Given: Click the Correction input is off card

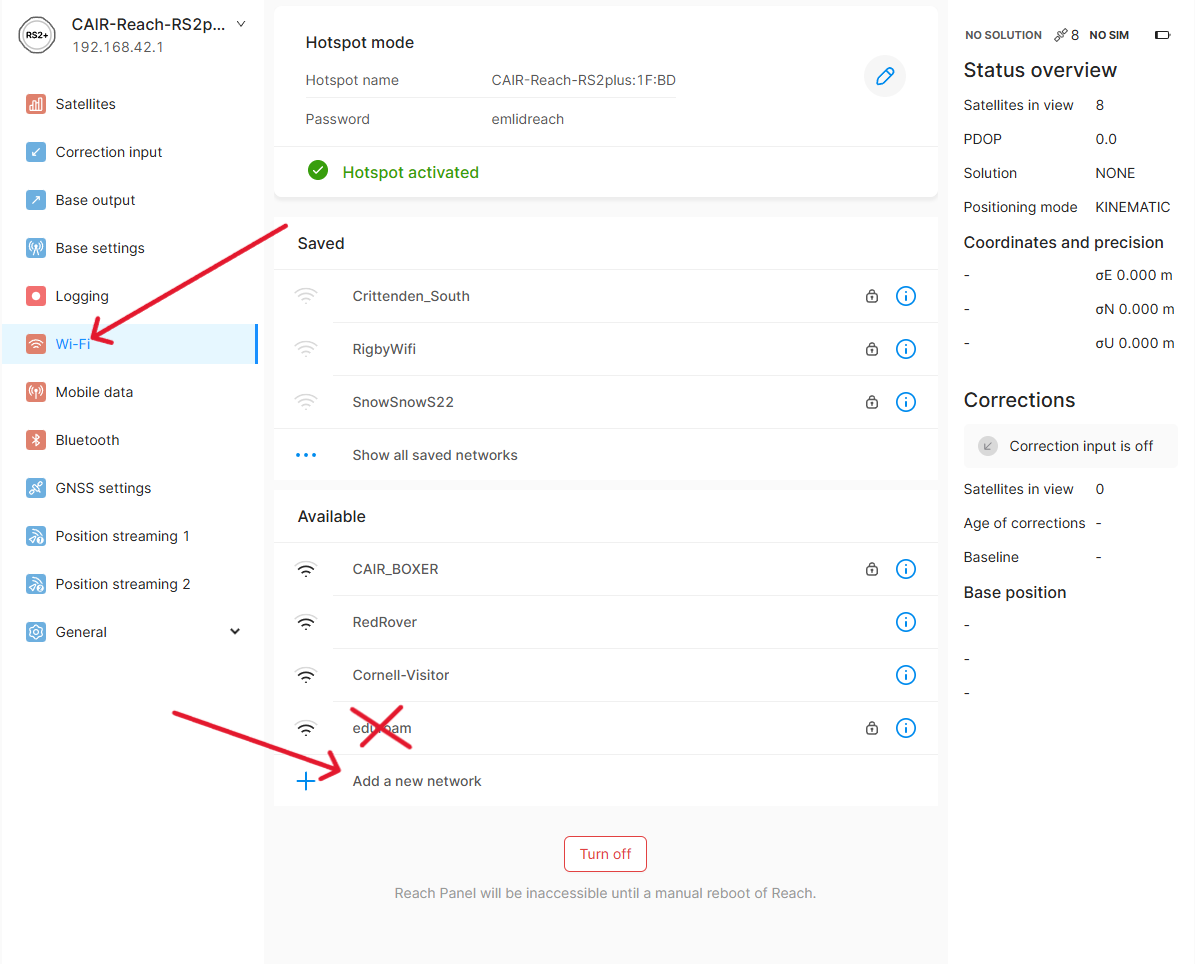Looking at the screenshot, I should pyautogui.click(x=1070, y=446).
